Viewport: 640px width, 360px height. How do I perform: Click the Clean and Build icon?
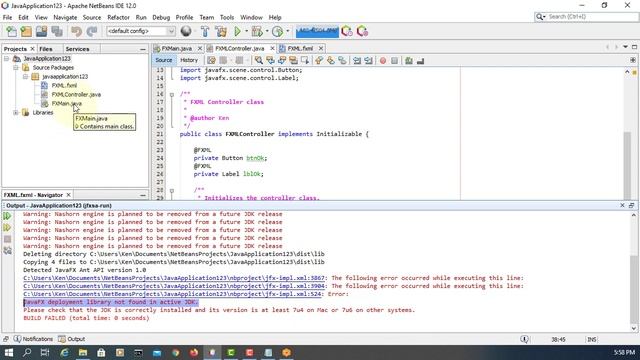[221, 31]
